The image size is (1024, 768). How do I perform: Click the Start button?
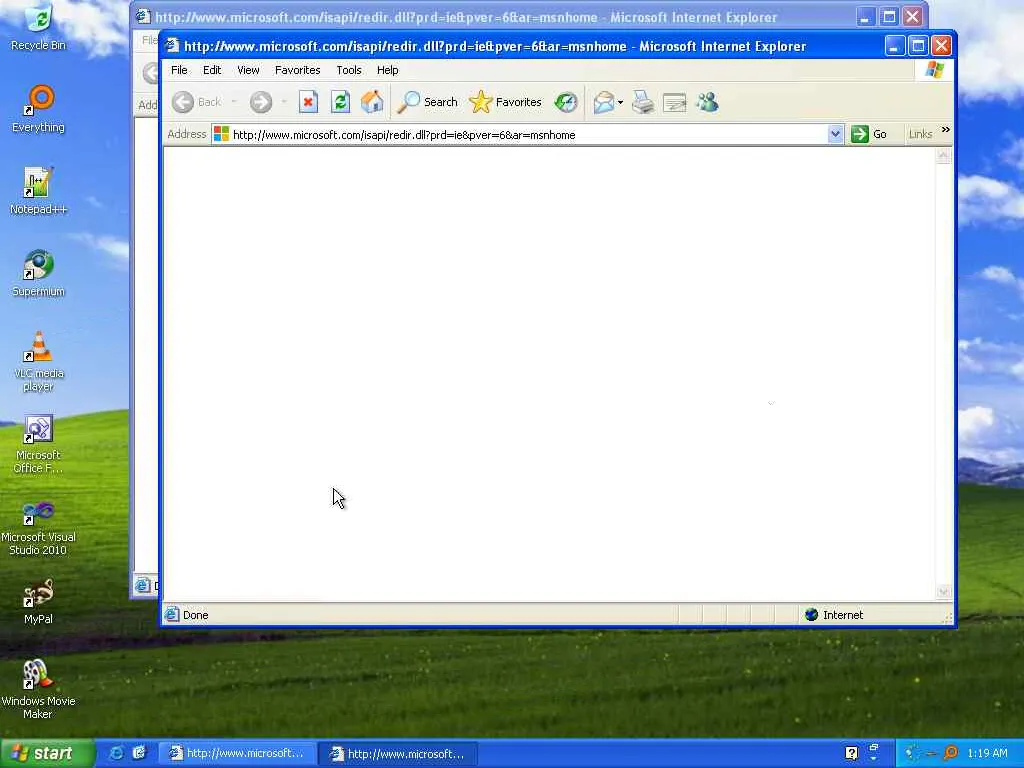click(47, 754)
